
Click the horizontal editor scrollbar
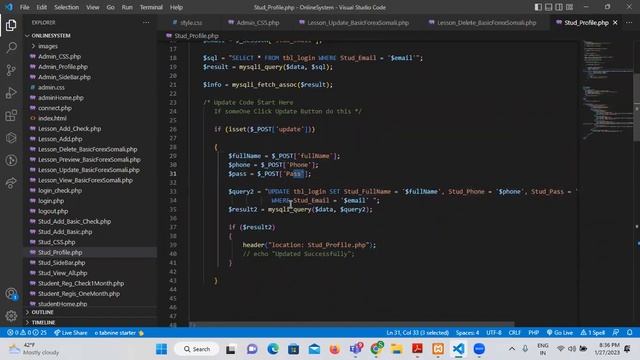point(351,325)
